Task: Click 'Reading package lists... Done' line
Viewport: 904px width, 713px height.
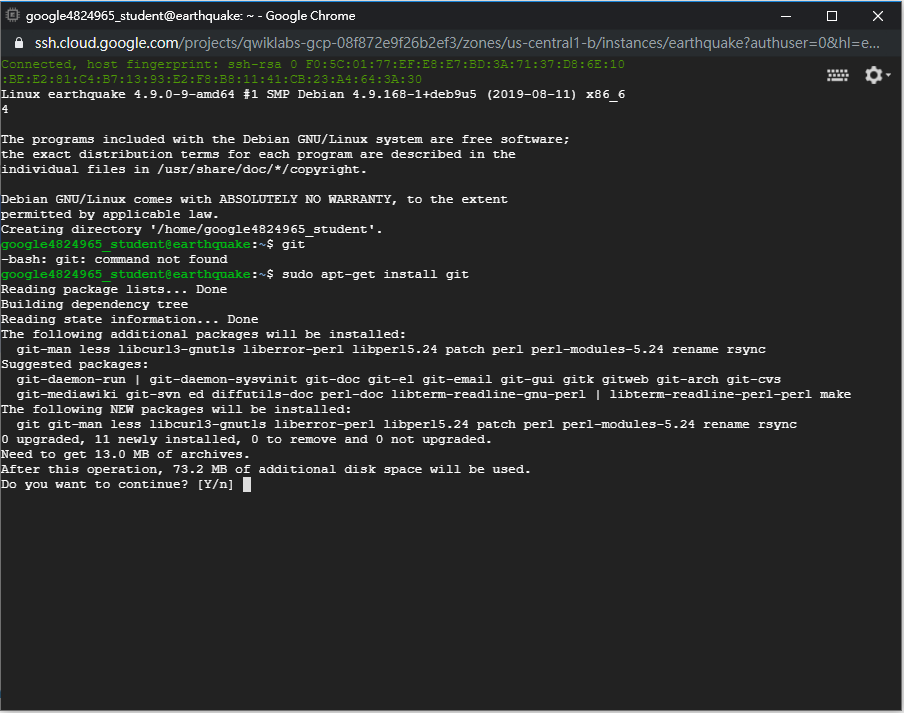Action: (114, 289)
